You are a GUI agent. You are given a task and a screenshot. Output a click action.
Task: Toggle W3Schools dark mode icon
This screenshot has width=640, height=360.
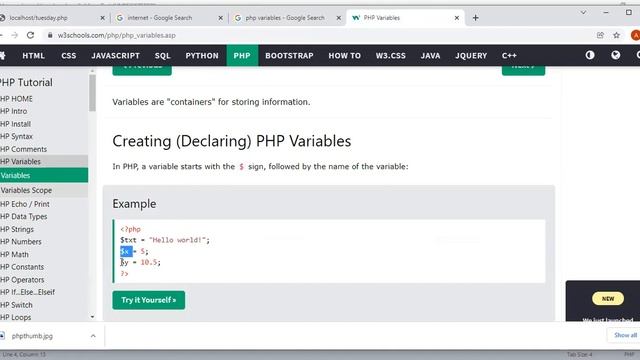[590, 55]
